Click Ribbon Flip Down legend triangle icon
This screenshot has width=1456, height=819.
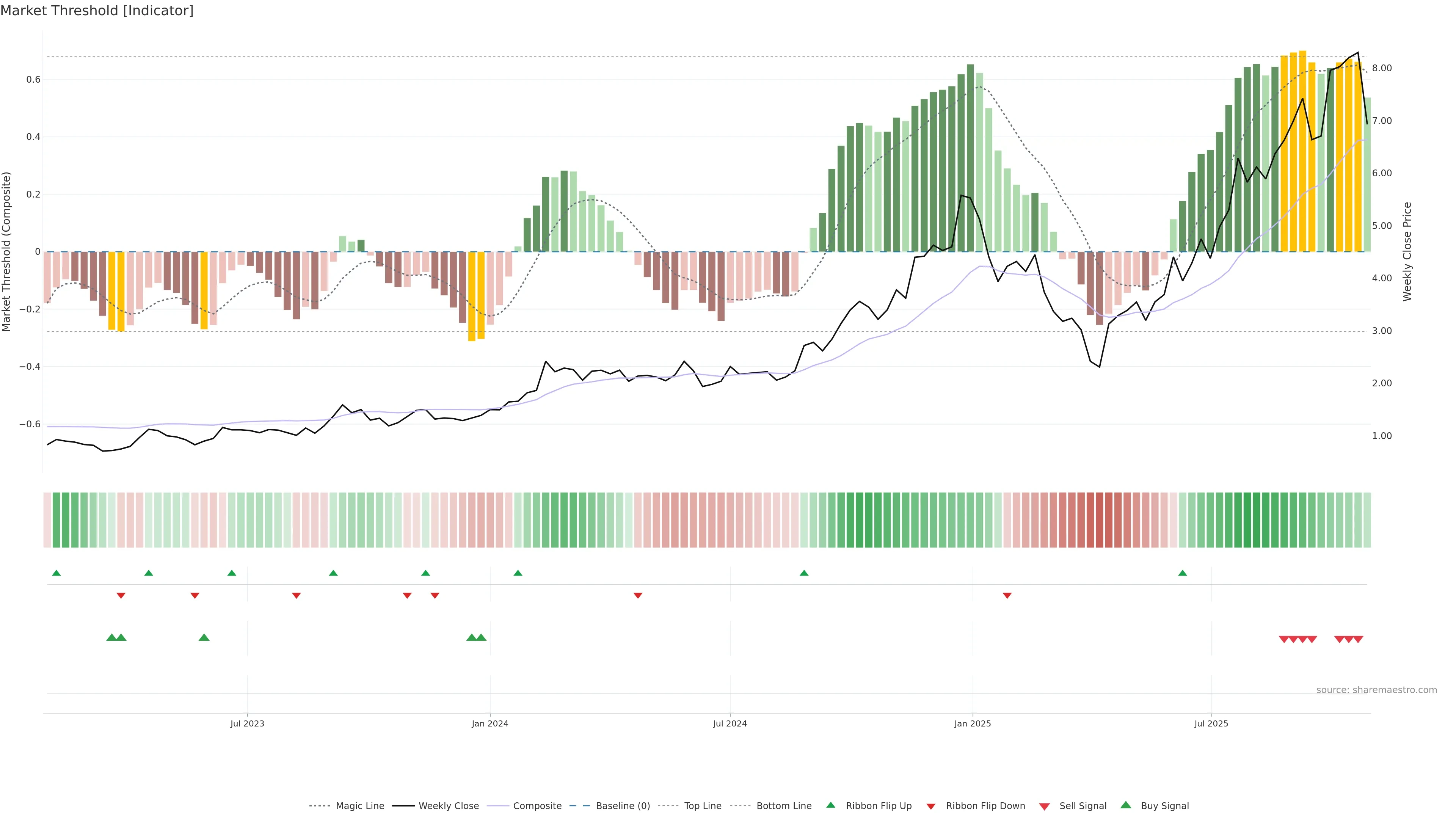931,806
